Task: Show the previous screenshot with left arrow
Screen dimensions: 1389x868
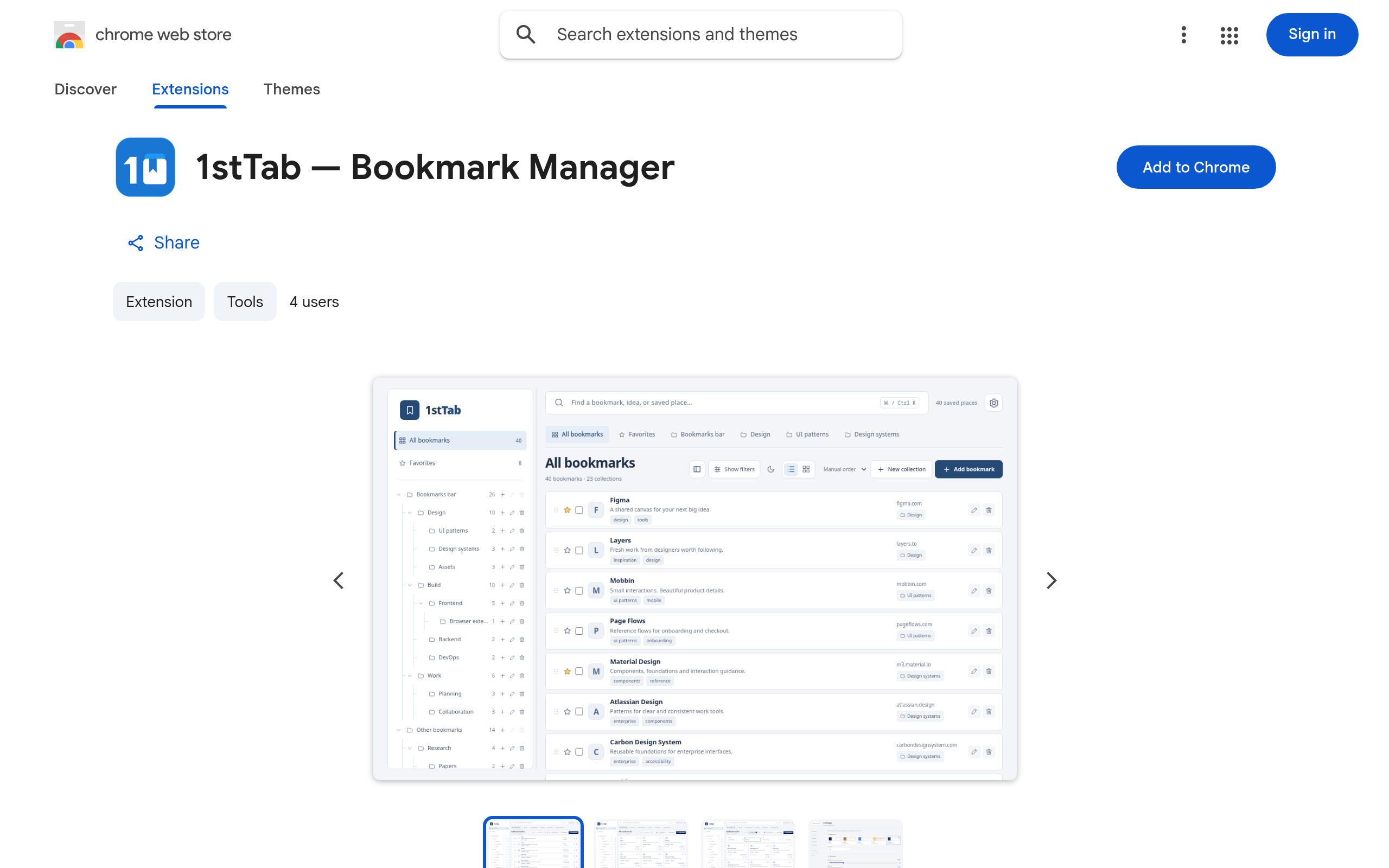Action: (x=339, y=580)
